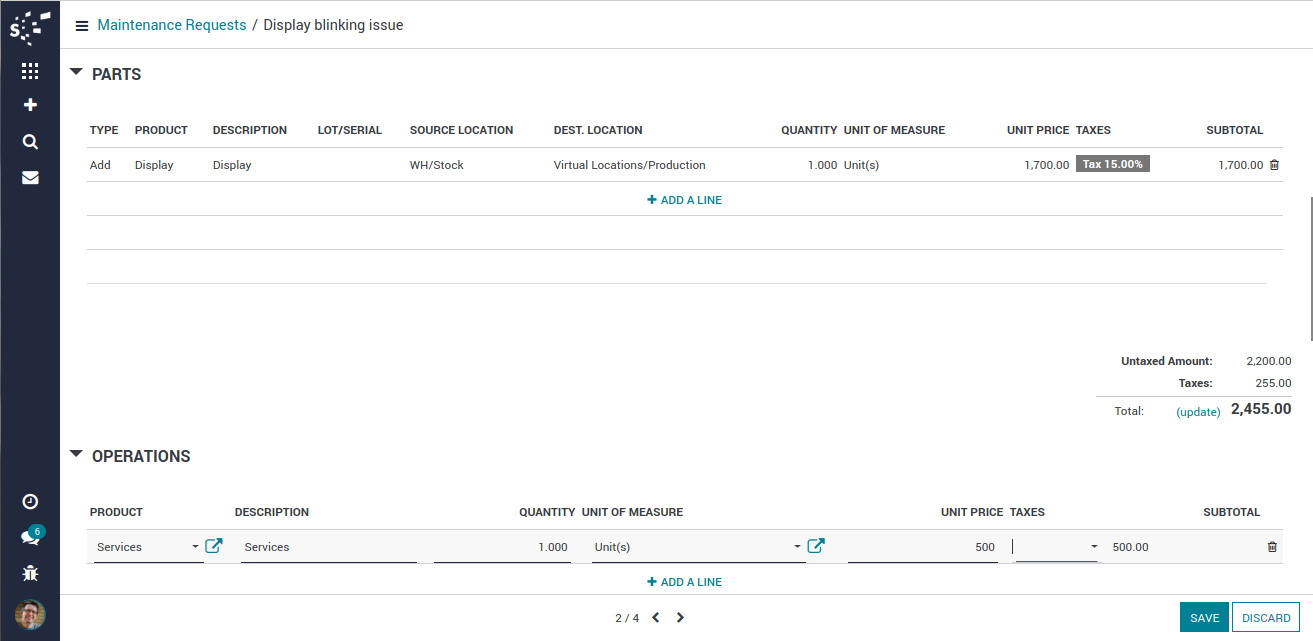The height and width of the screenshot is (641, 1313).
Task: Click the Save button
Action: pos(1204,618)
